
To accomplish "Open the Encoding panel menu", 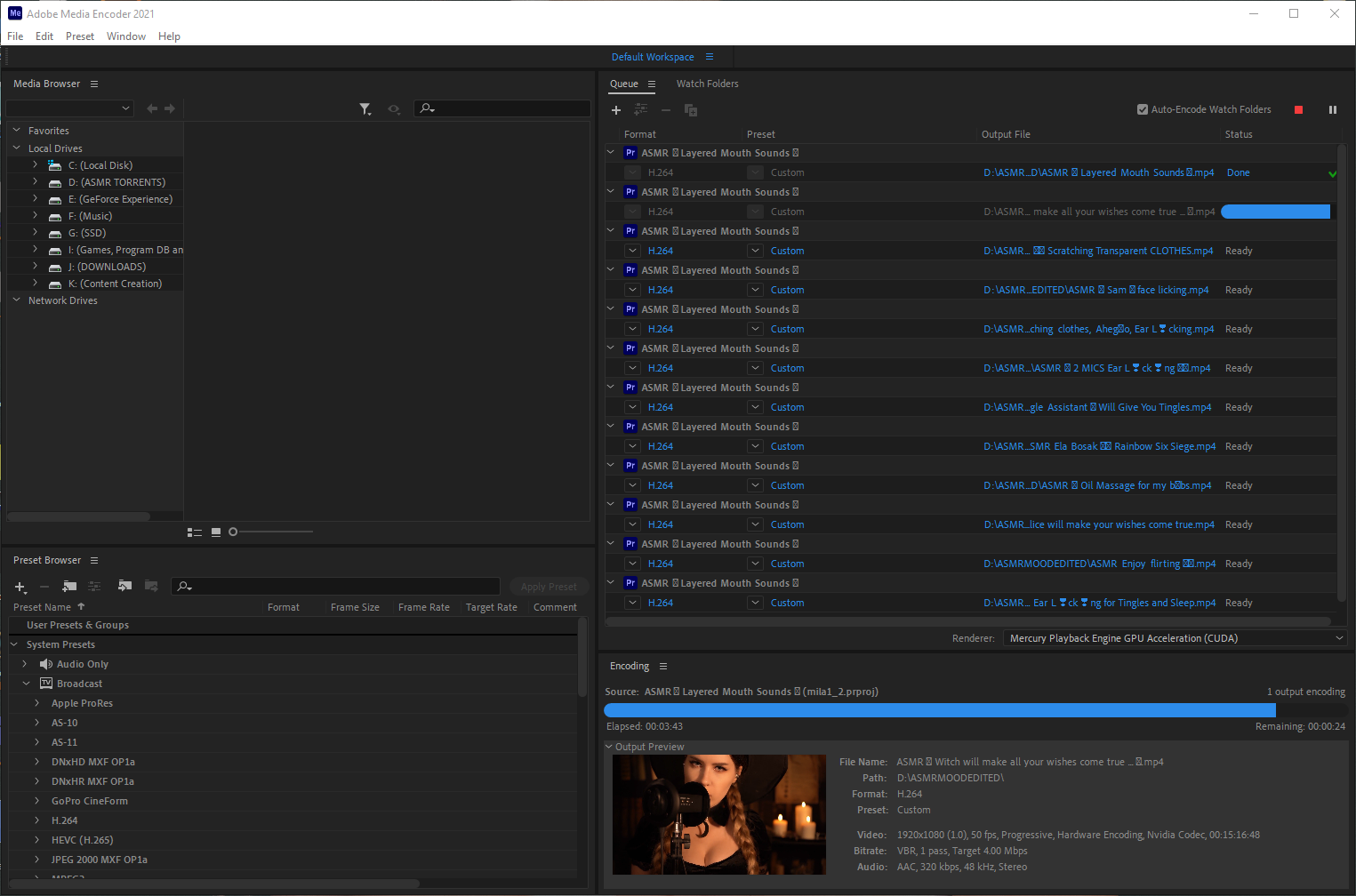I will (x=663, y=667).
